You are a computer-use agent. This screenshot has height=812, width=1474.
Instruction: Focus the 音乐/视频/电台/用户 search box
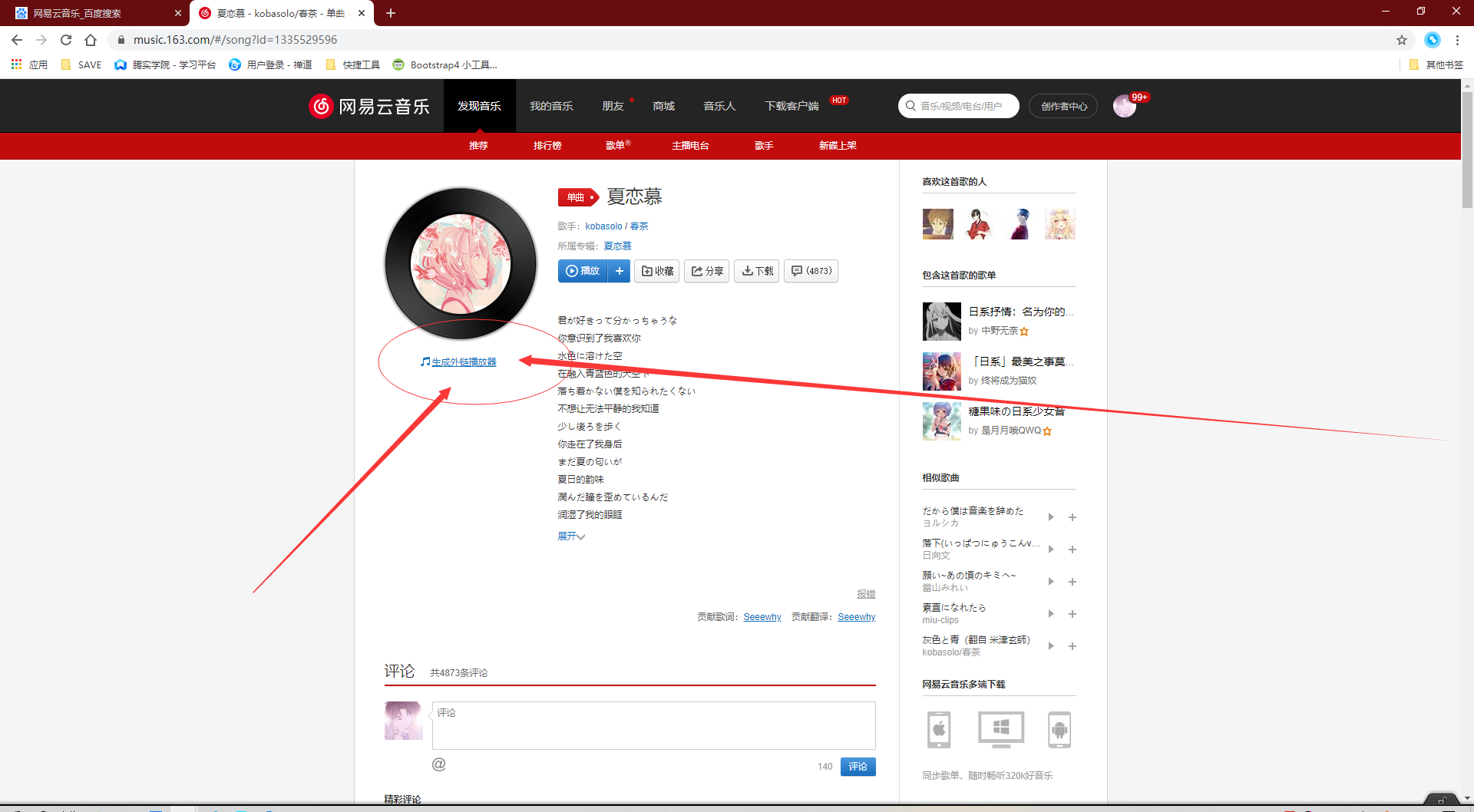point(959,106)
